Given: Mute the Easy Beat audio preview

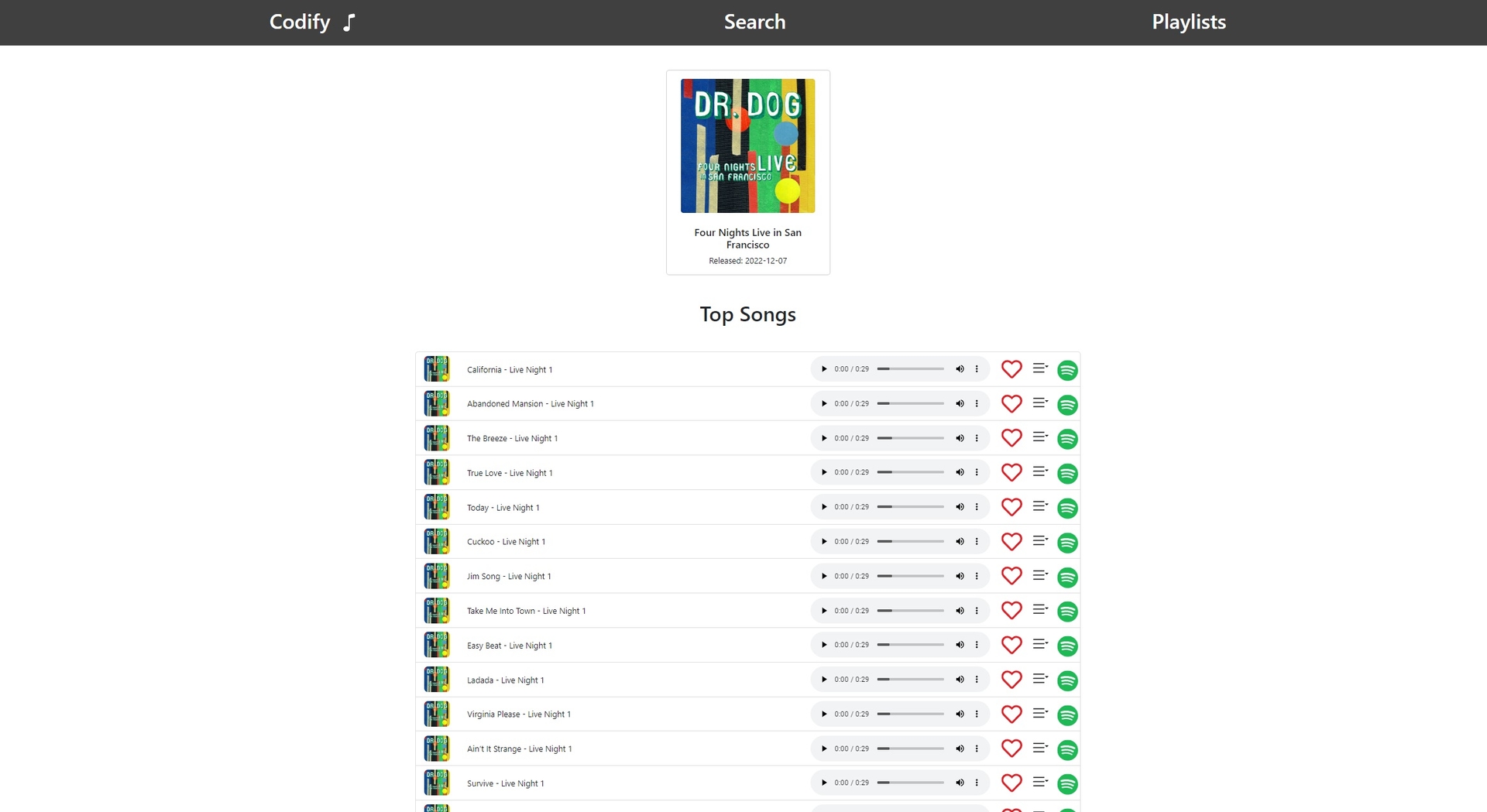Looking at the screenshot, I should (x=960, y=645).
